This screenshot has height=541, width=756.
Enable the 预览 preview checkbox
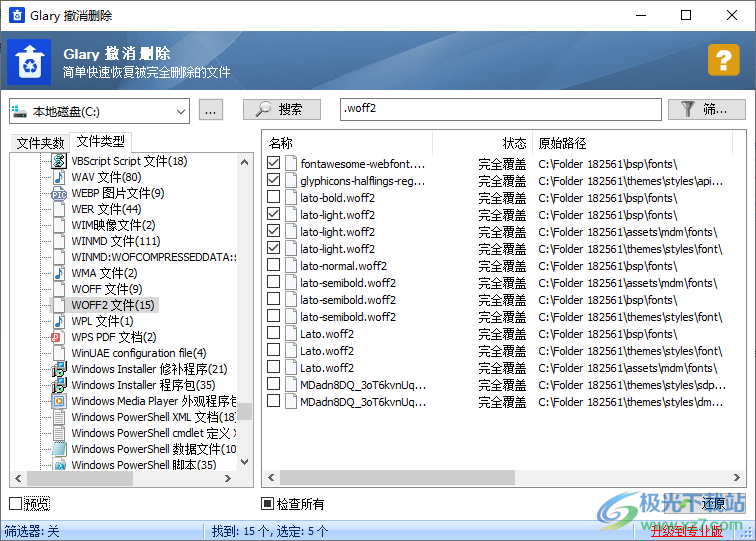click(15, 503)
